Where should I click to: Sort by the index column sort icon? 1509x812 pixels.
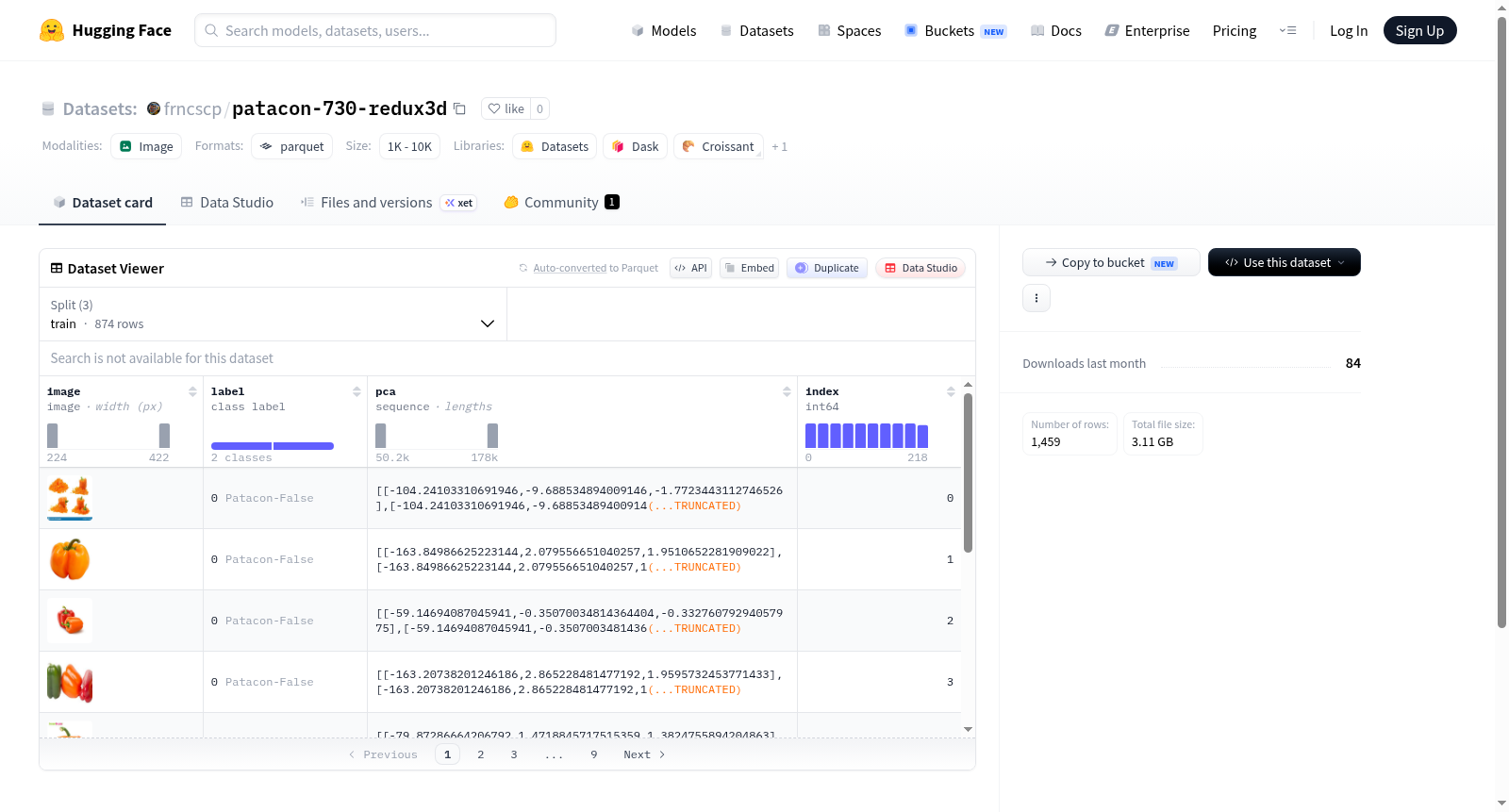(951, 391)
